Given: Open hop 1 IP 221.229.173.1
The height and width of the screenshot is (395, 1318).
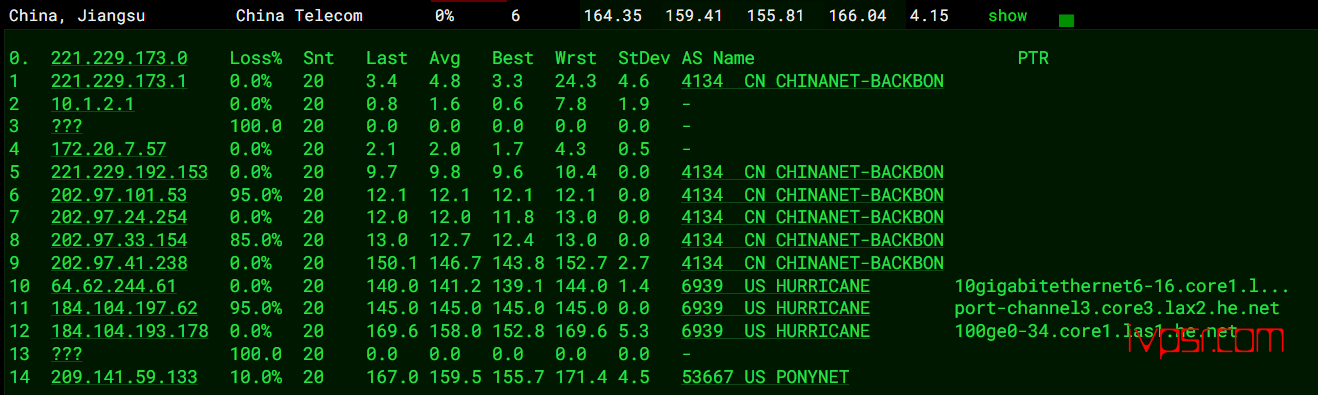Looking at the screenshot, I should pyautogui.click(x=119, y=81).
